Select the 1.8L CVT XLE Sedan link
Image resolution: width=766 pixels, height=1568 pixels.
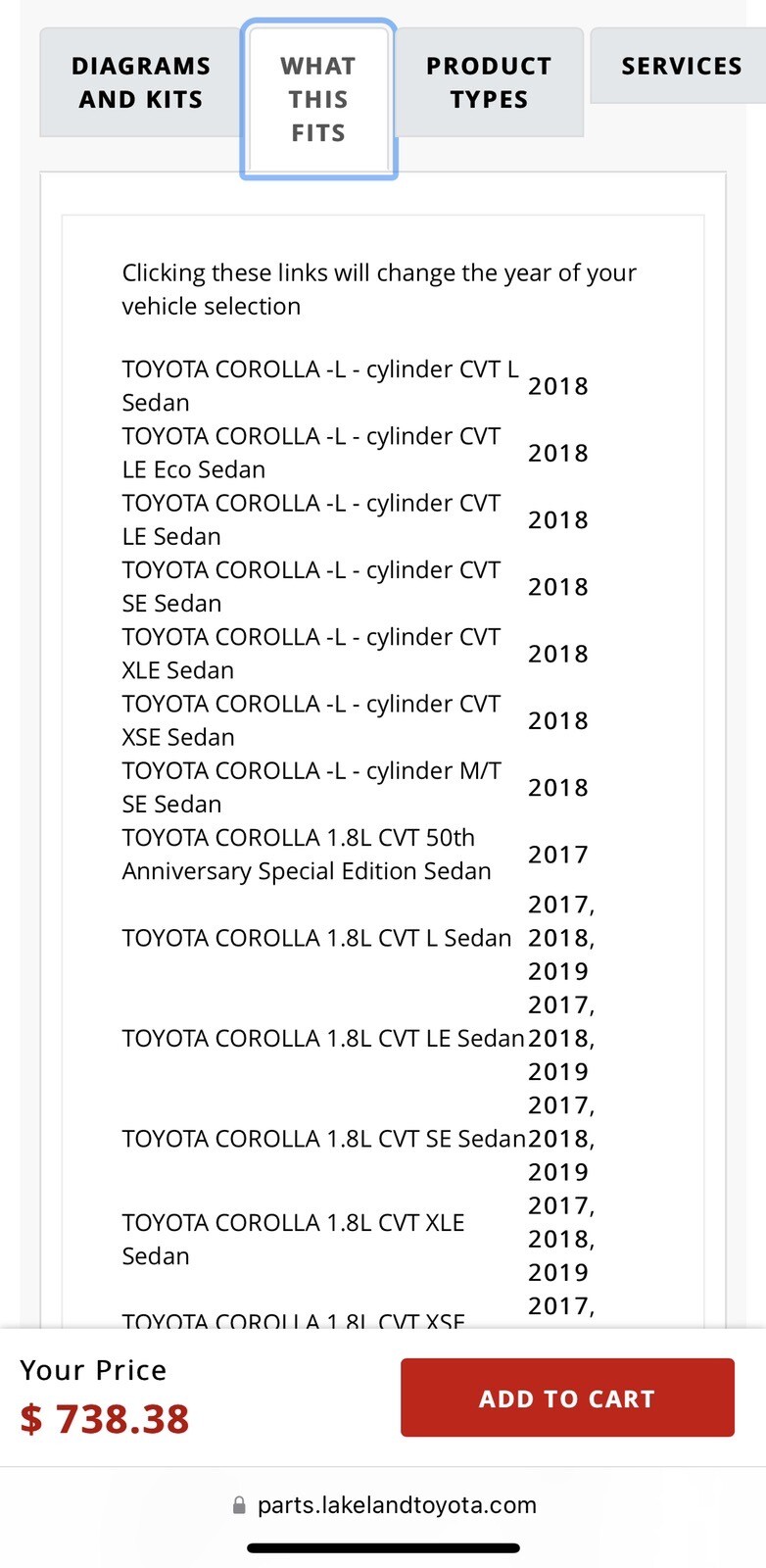[292, 1238]
